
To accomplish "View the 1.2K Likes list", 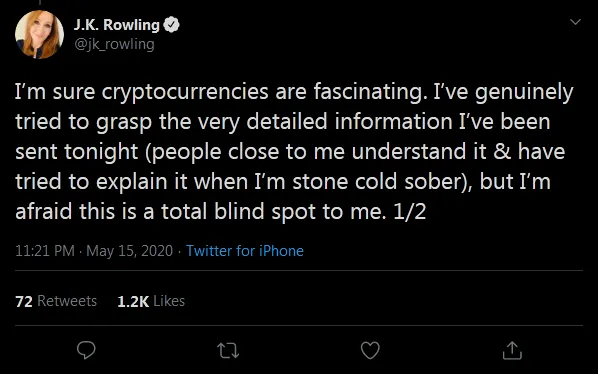I will [151, 301].
